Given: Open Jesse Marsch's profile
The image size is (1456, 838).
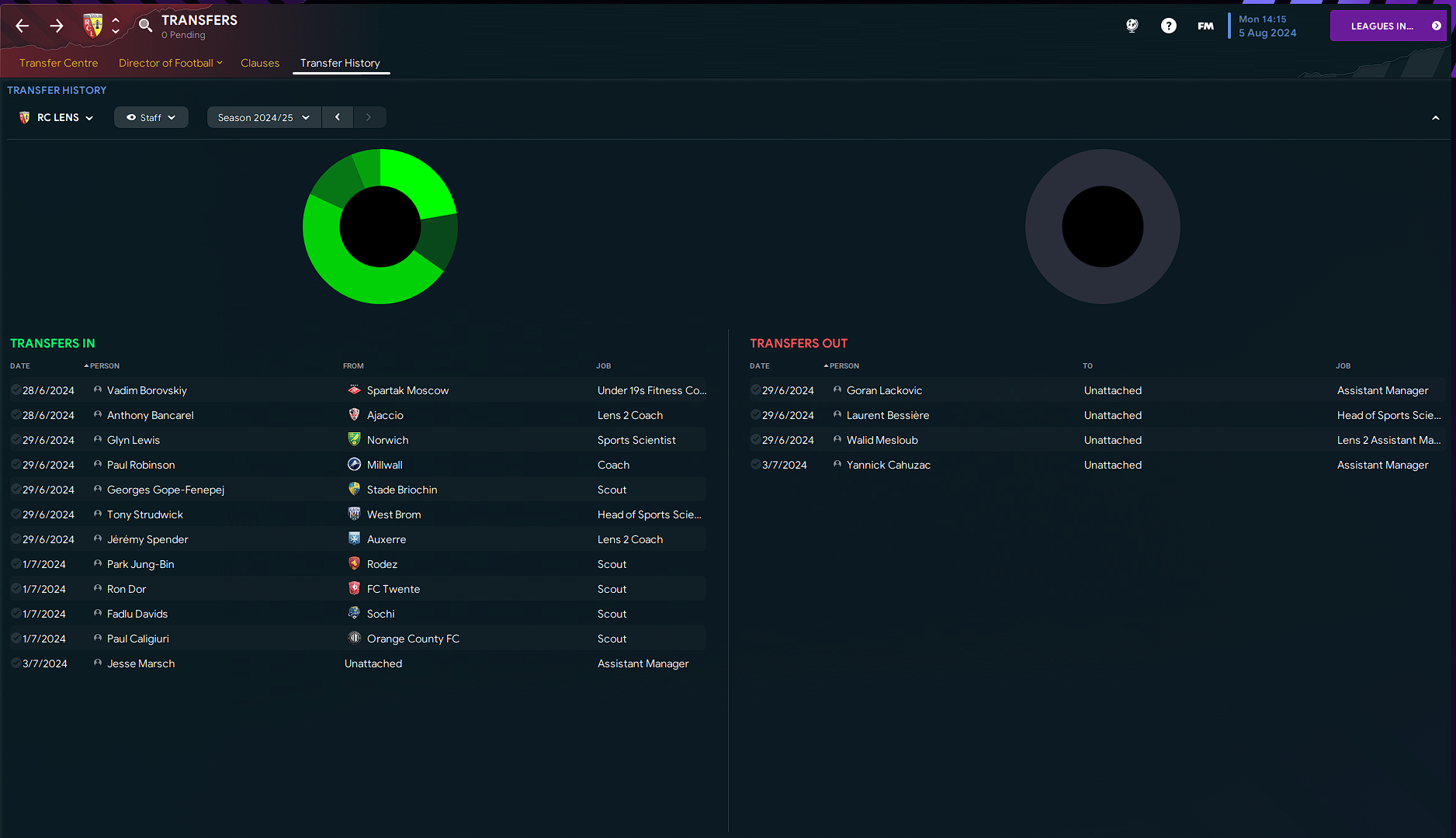Looking at the screenshot, I should coord(140,663).
